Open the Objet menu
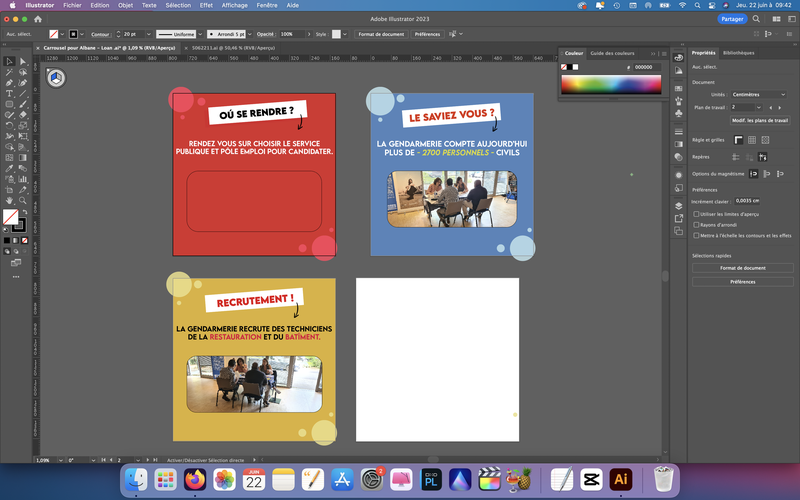 click(x=126, y=5)
